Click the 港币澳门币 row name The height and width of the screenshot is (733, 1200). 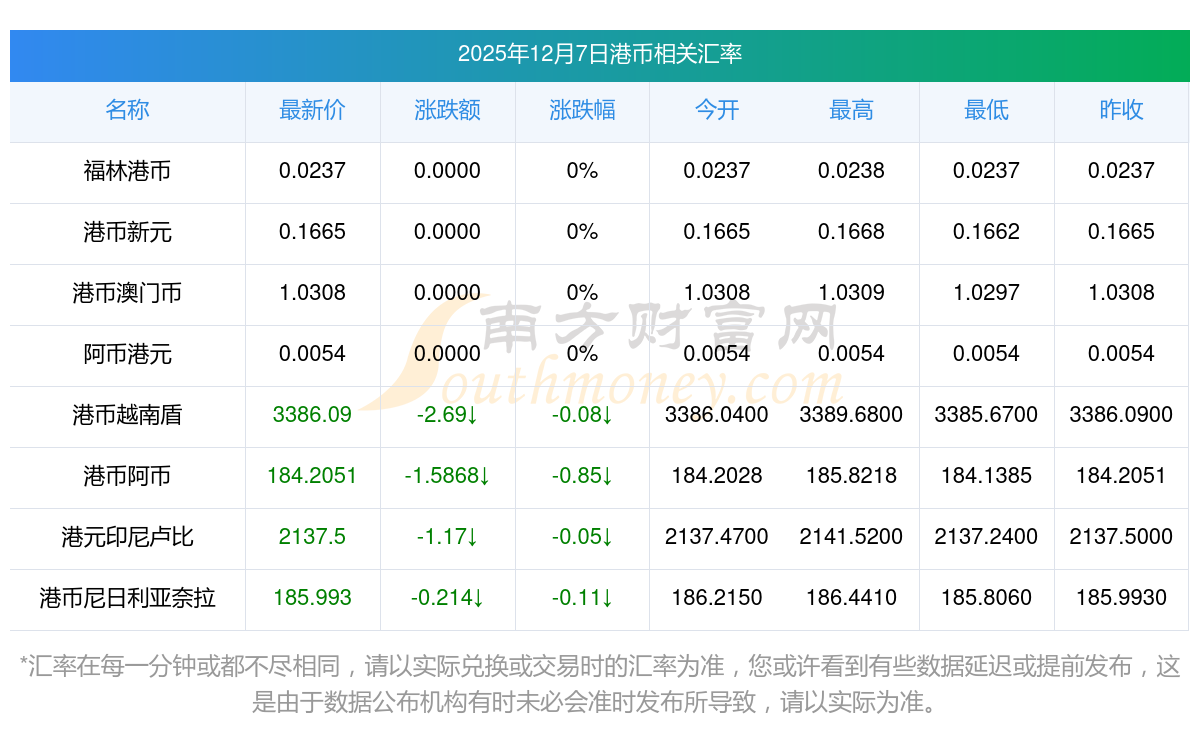[127, 293]
